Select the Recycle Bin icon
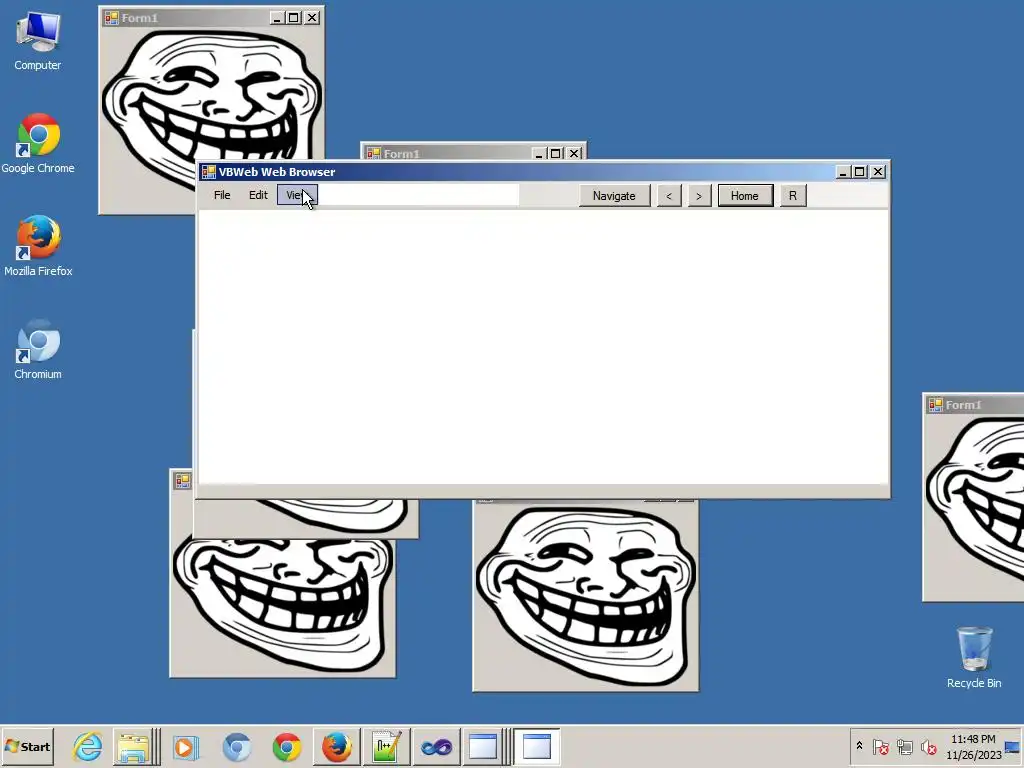The height and width of the screenshot is (768, 1024). pos(974,657)
